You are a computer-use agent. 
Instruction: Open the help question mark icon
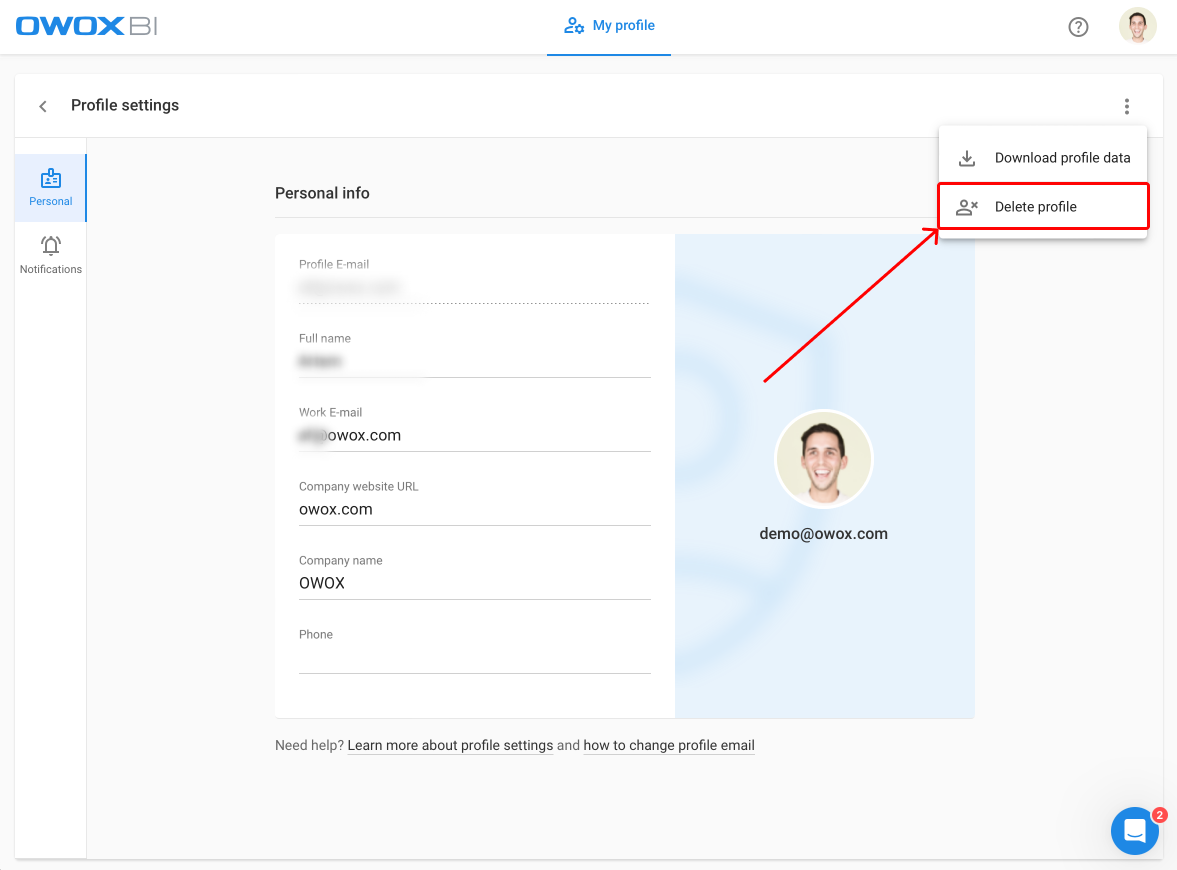point(1078,27)
